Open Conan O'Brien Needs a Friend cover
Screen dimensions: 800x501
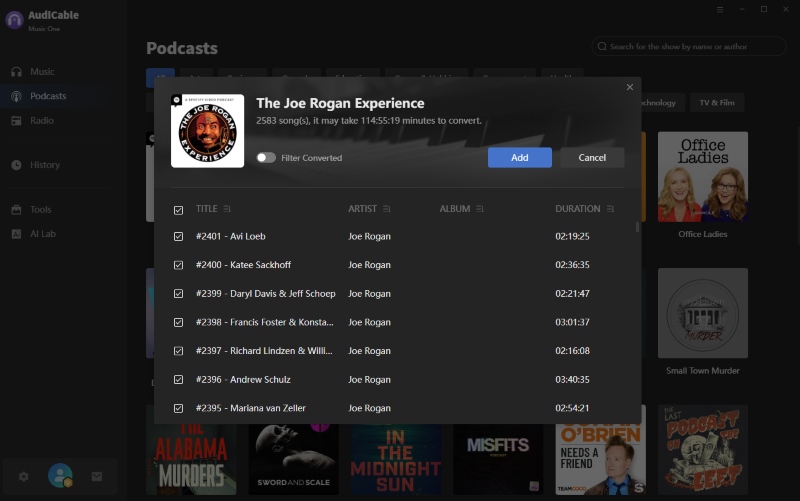click(x=601, y=459)
